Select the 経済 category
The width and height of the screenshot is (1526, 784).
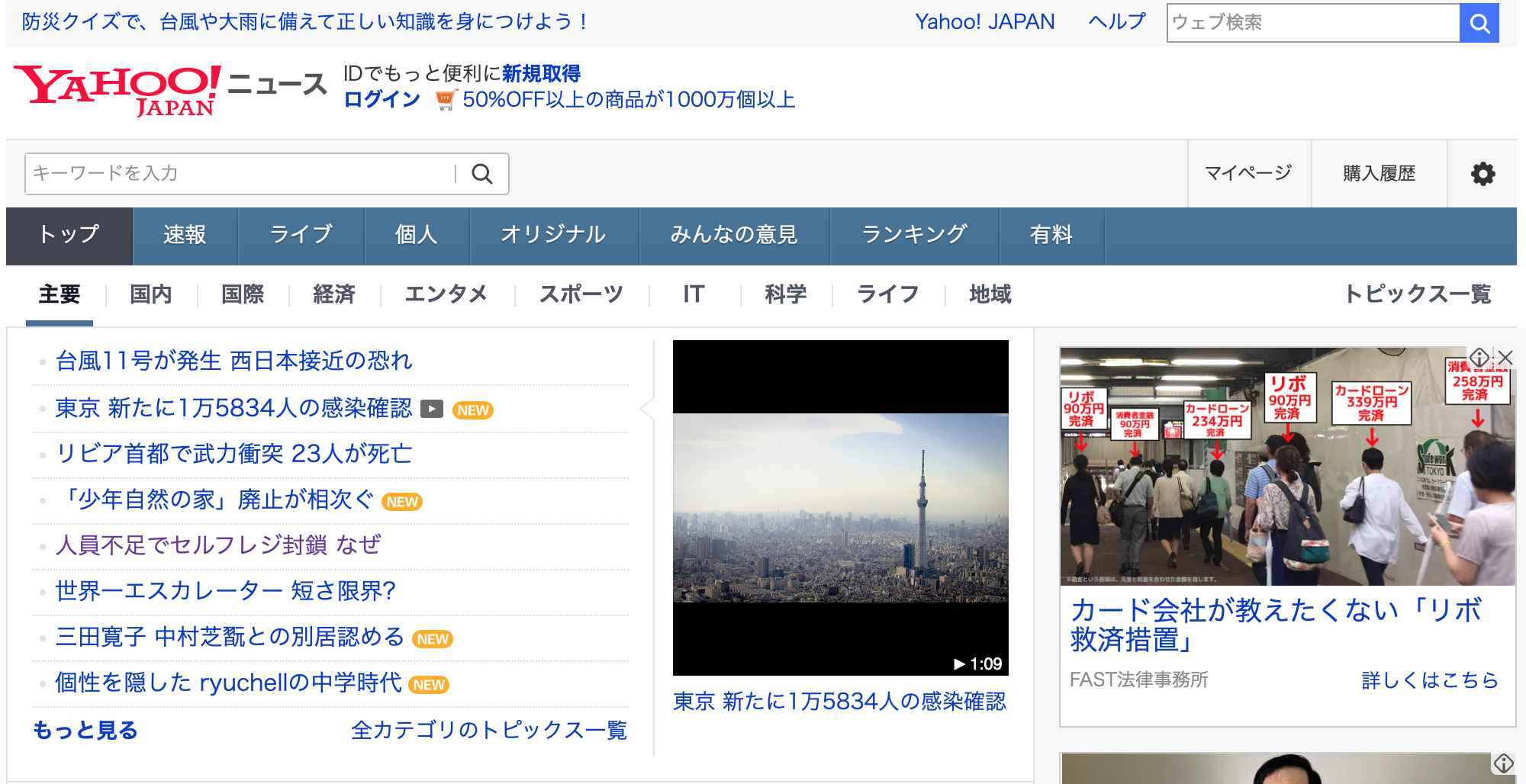click(334, 294)
